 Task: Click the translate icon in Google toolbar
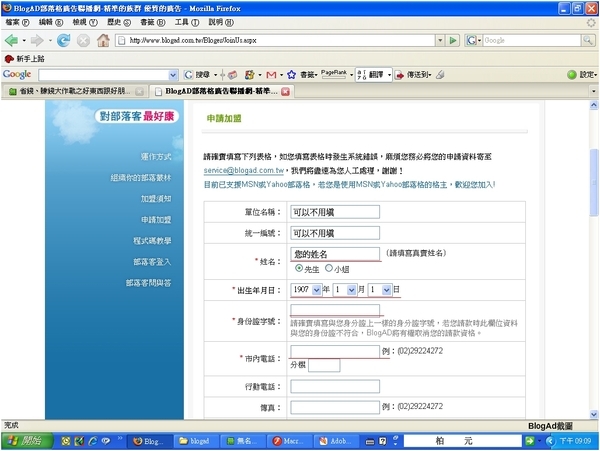point(362,75)
